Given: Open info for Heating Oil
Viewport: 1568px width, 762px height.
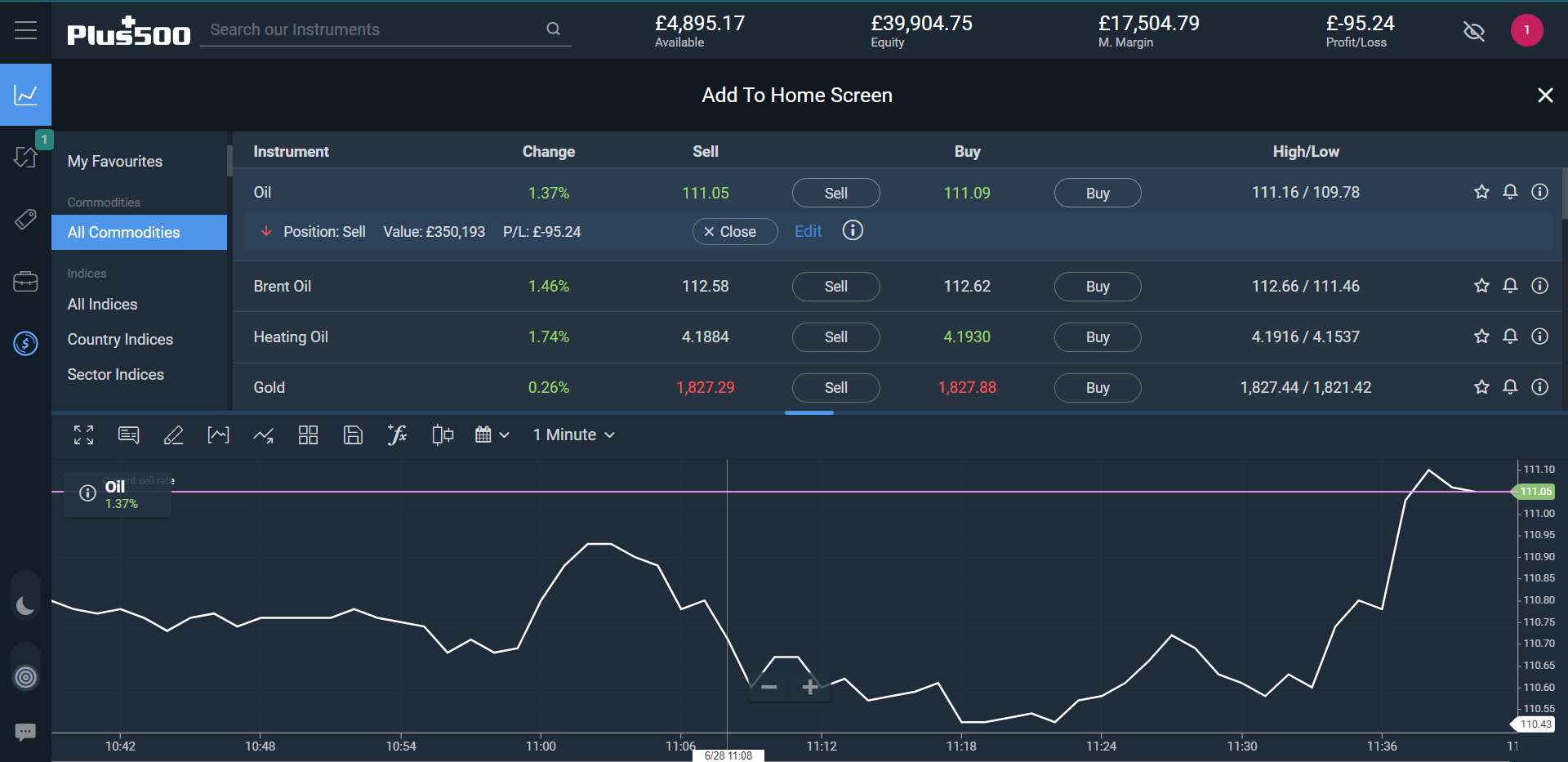Looking at the screenshot, I should click(1539, 336).
